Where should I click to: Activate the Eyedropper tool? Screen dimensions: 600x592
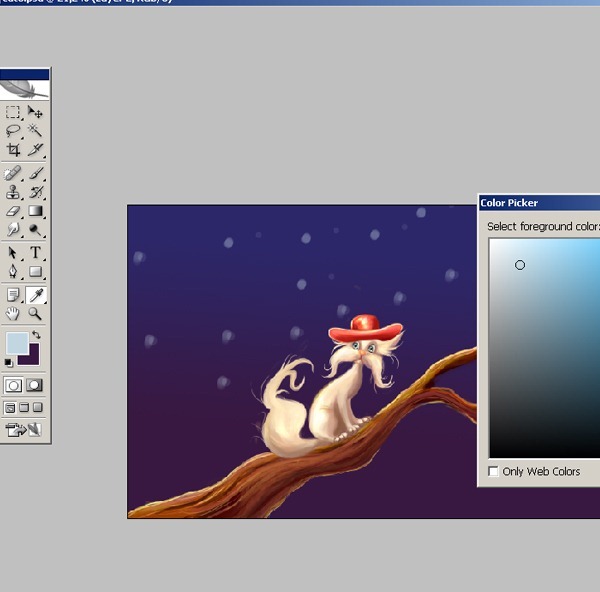[36, 295]
